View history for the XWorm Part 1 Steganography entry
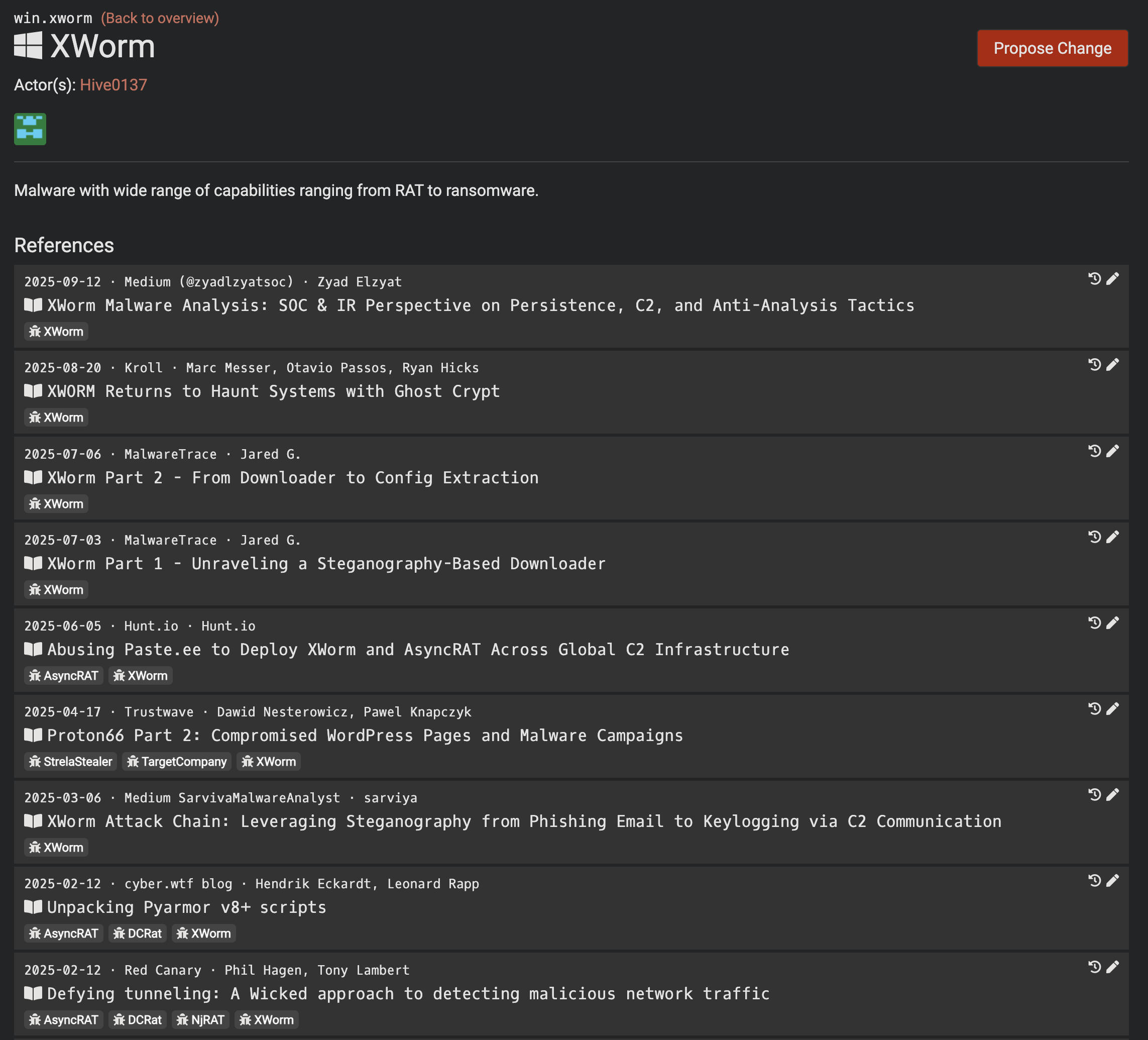This screenshot has width=1148, height=1040. pyautogui.click(x=1094, y=537)
